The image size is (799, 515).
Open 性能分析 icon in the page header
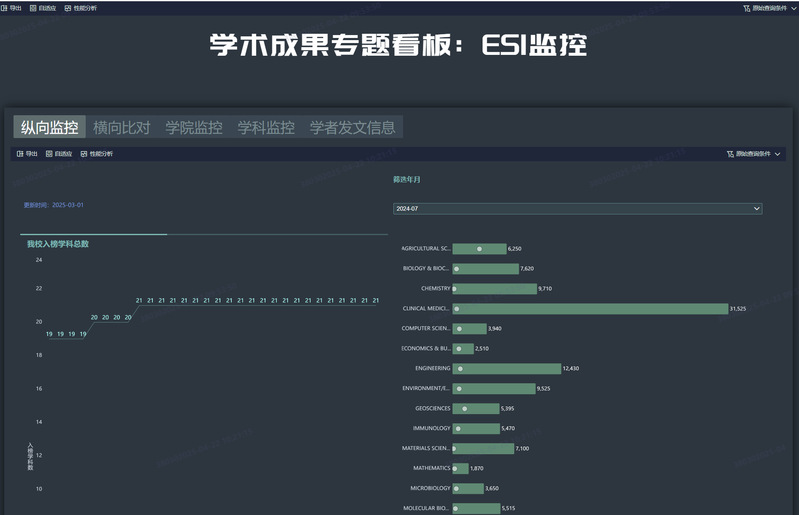(68, 8)
